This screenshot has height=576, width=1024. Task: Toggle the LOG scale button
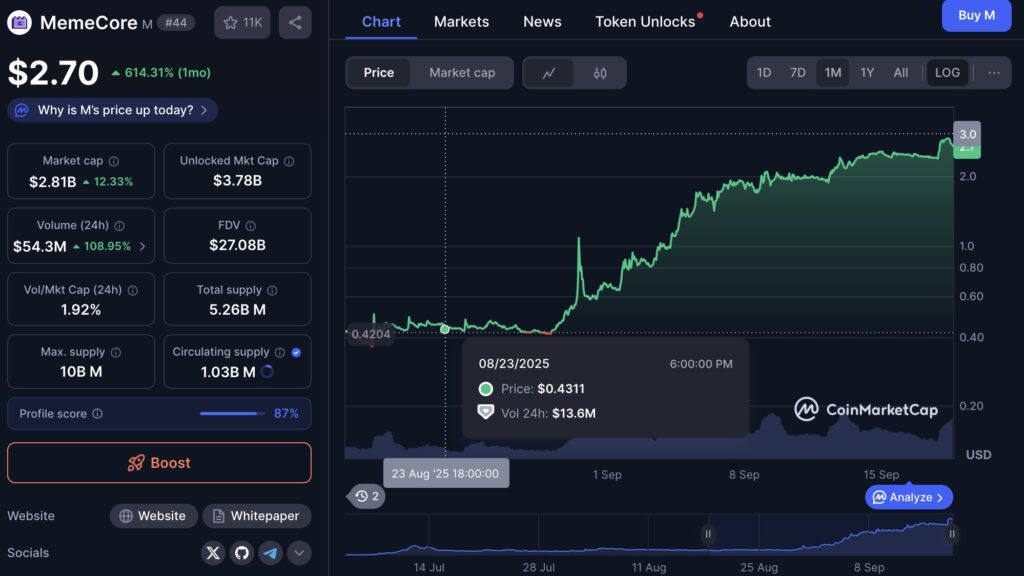point(947,72)
